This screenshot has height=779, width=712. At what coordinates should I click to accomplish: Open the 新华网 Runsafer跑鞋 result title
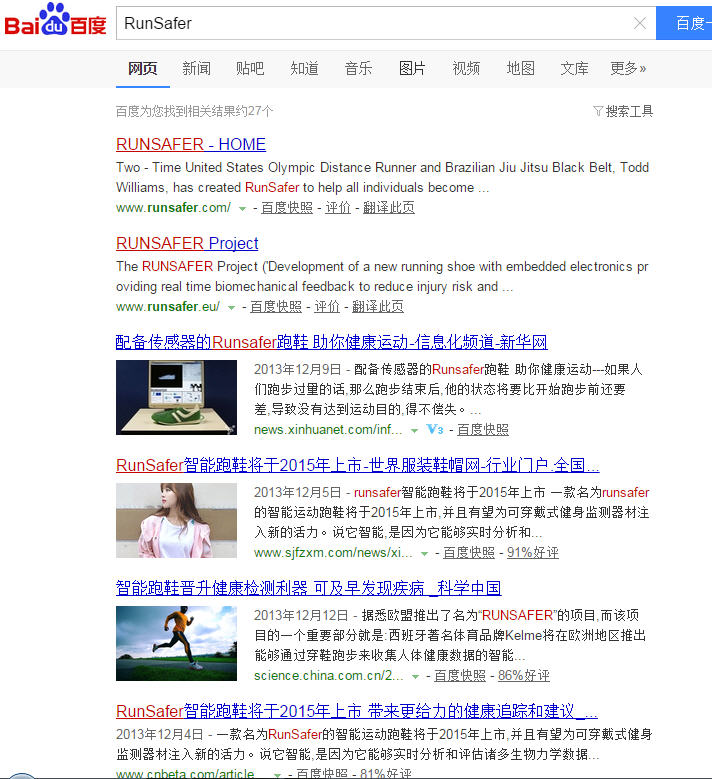point(331,342)
